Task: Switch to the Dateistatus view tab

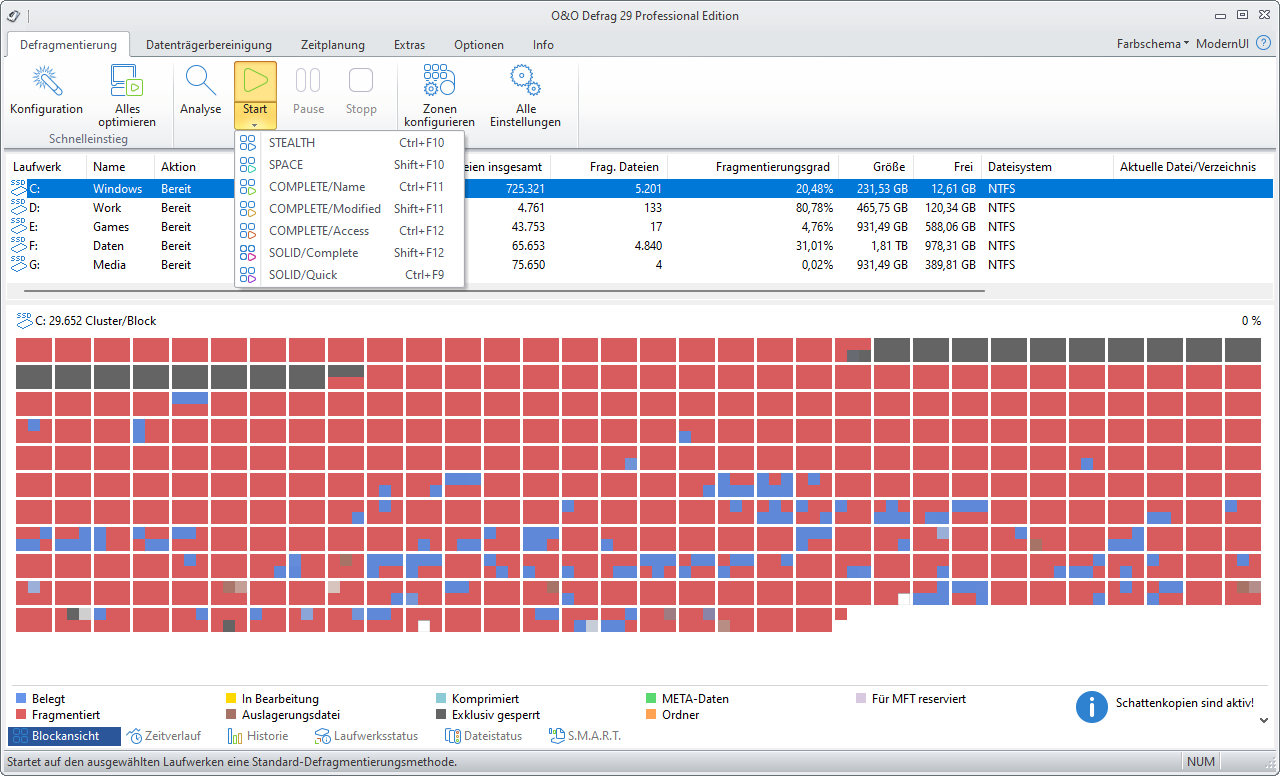Action: [483, 736]
